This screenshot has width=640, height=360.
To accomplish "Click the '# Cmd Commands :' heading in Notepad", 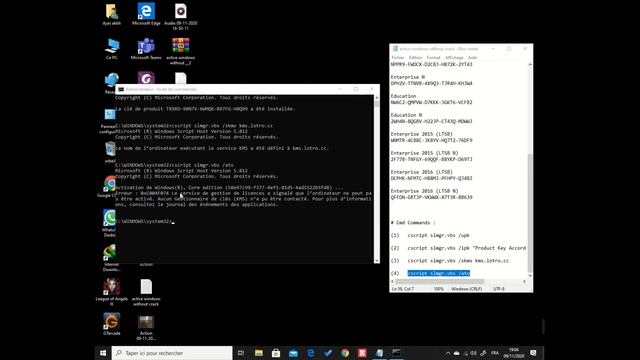I will pos(413,222).
